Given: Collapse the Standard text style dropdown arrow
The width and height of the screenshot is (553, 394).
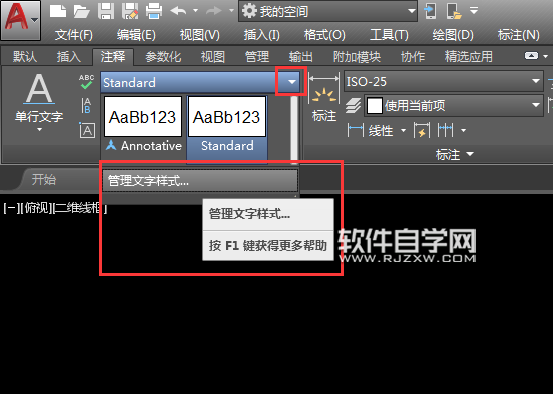Looking at the screenshot, I should pyautogui.click(x=291, y=82).
